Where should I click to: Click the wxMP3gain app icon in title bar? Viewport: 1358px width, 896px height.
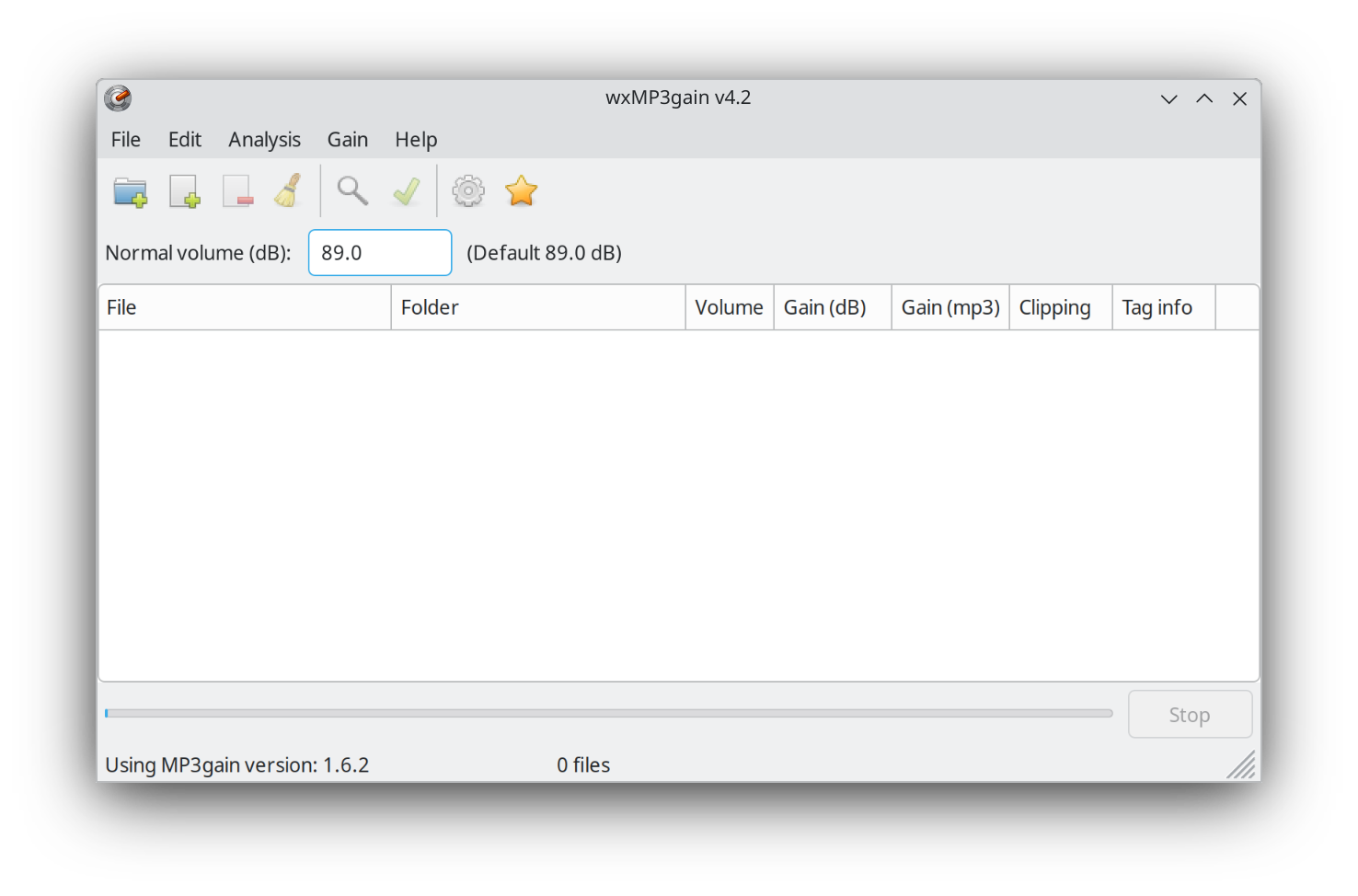click(118, 98)
